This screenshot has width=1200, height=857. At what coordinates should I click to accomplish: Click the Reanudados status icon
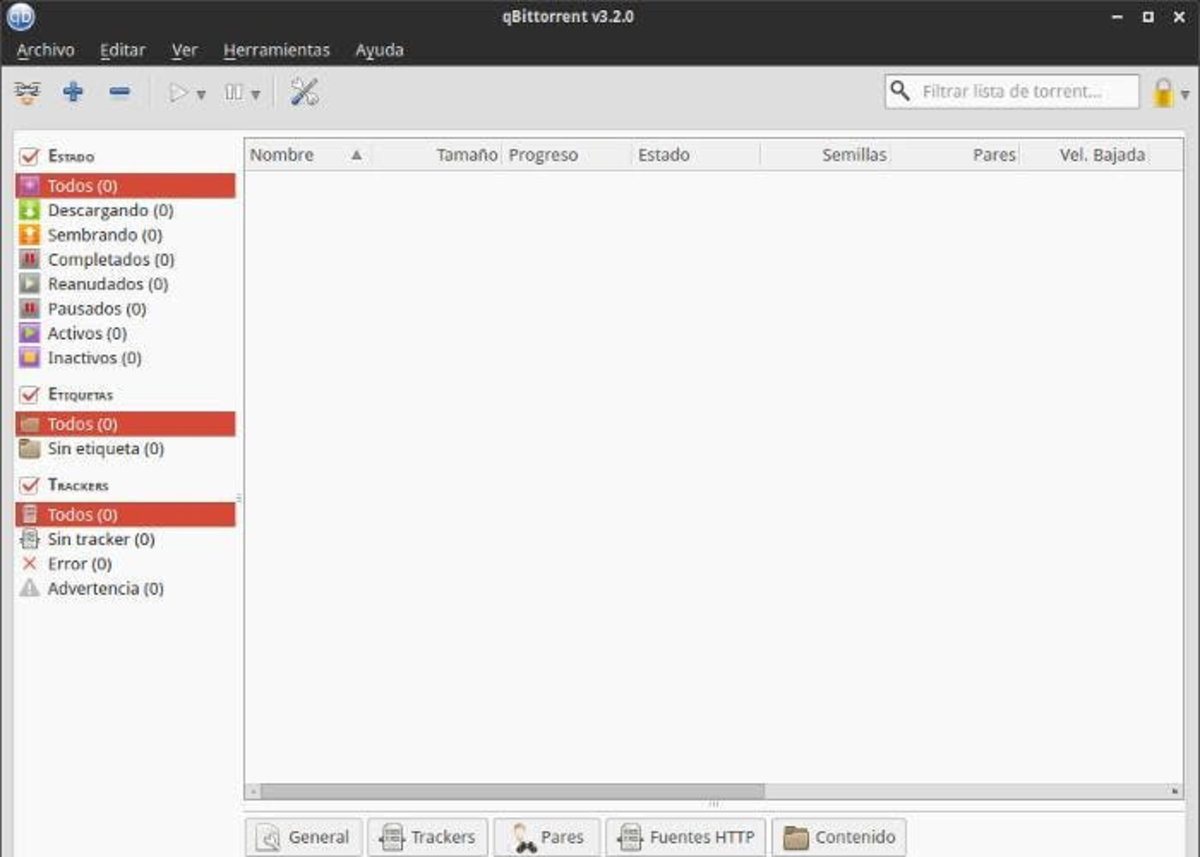pos(30,284)
